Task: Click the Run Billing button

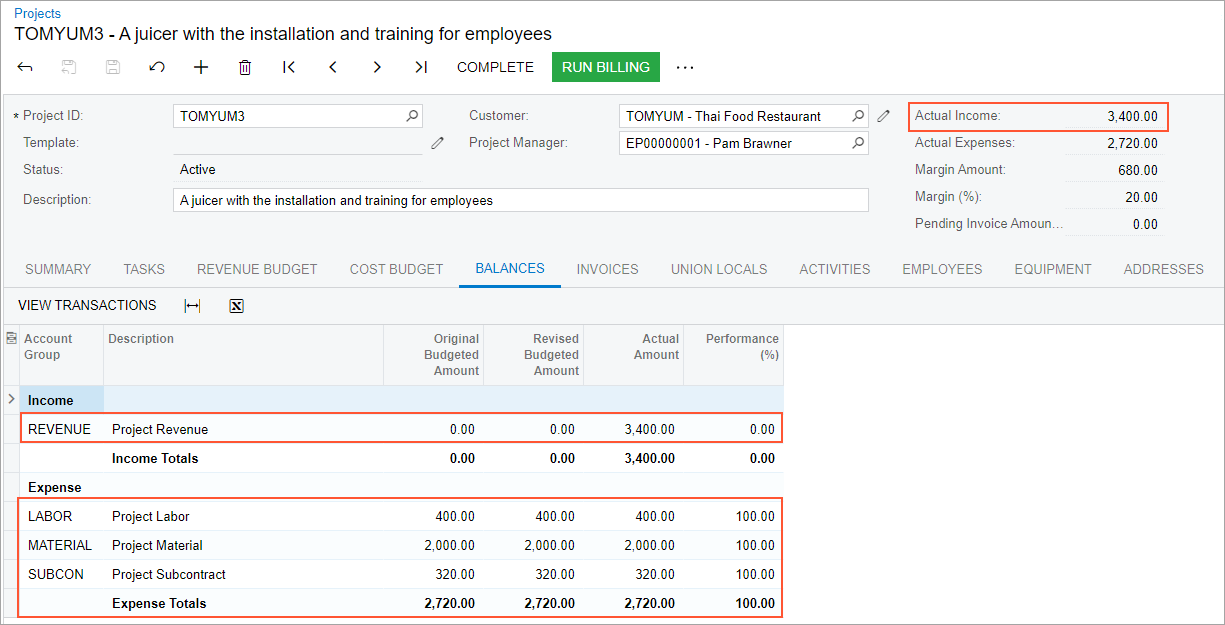Action: click(605, 67)
